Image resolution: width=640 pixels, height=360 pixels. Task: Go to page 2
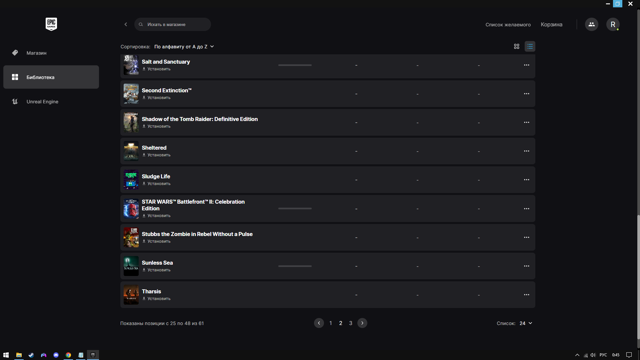pos(340,323)
